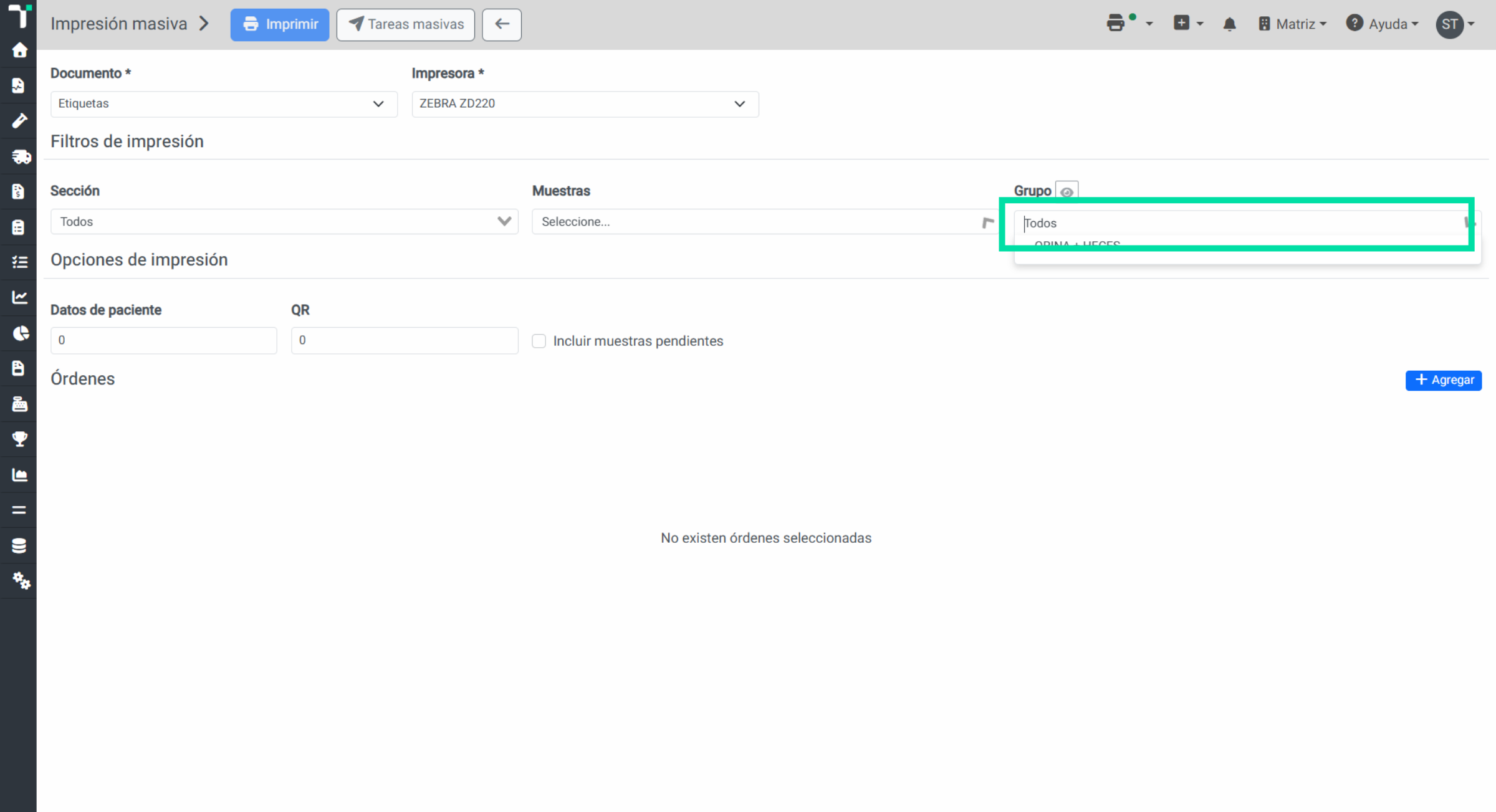
Task: Open the line chart sidebar icon
Action: click(19, 297)
